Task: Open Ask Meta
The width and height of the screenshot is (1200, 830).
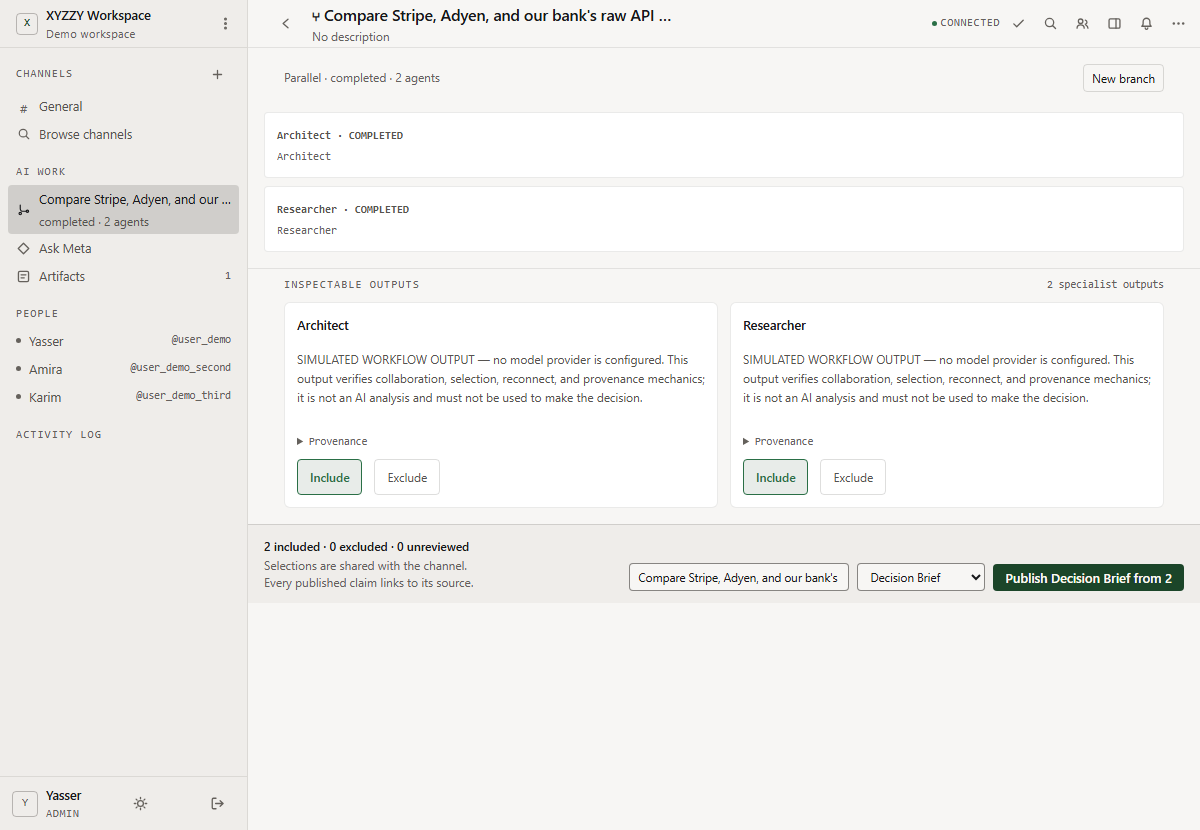Action: (x=123, y=249)
